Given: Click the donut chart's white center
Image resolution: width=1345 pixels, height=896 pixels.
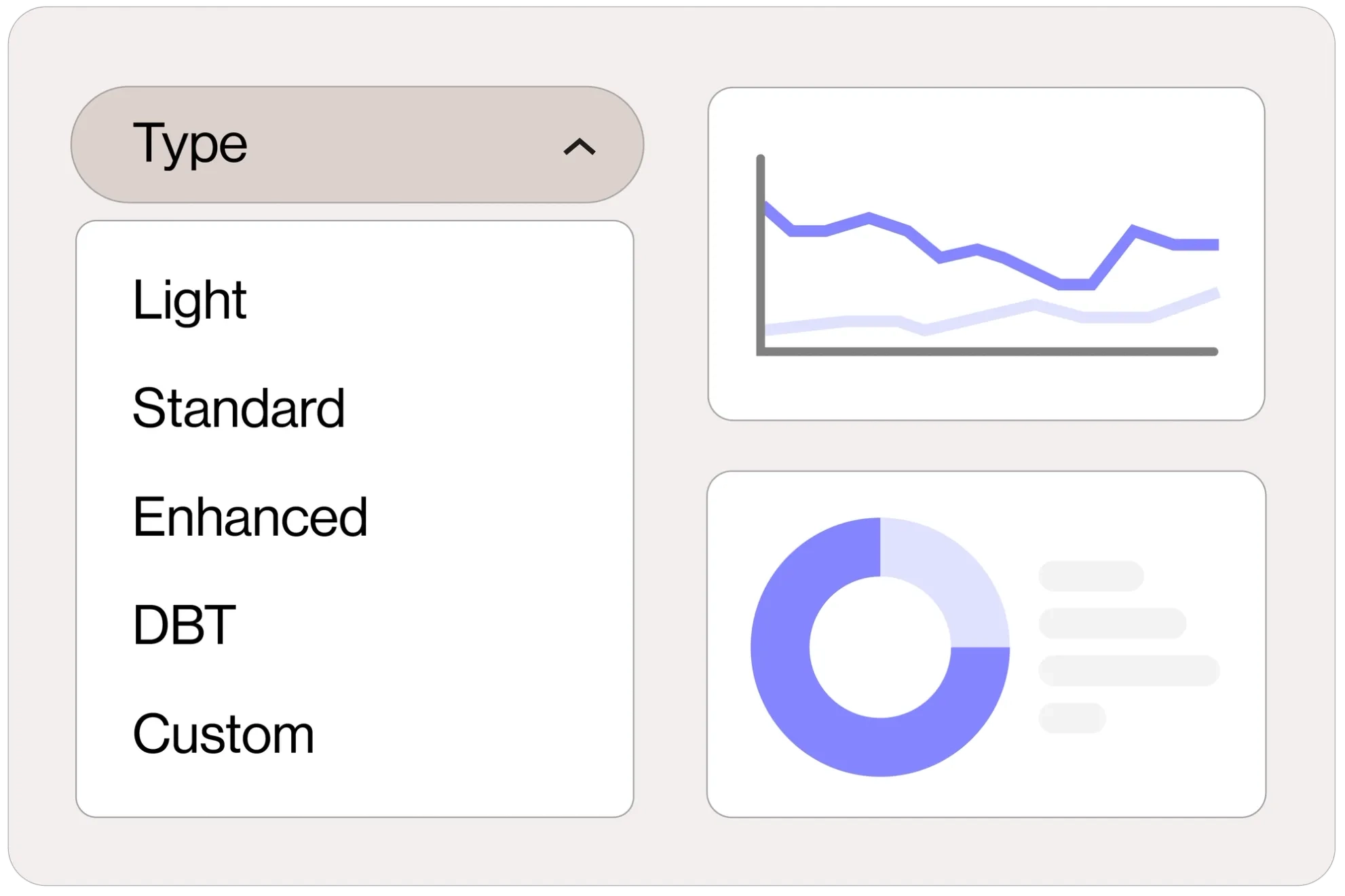Looking at the screenshot, I should coord(880,647).
